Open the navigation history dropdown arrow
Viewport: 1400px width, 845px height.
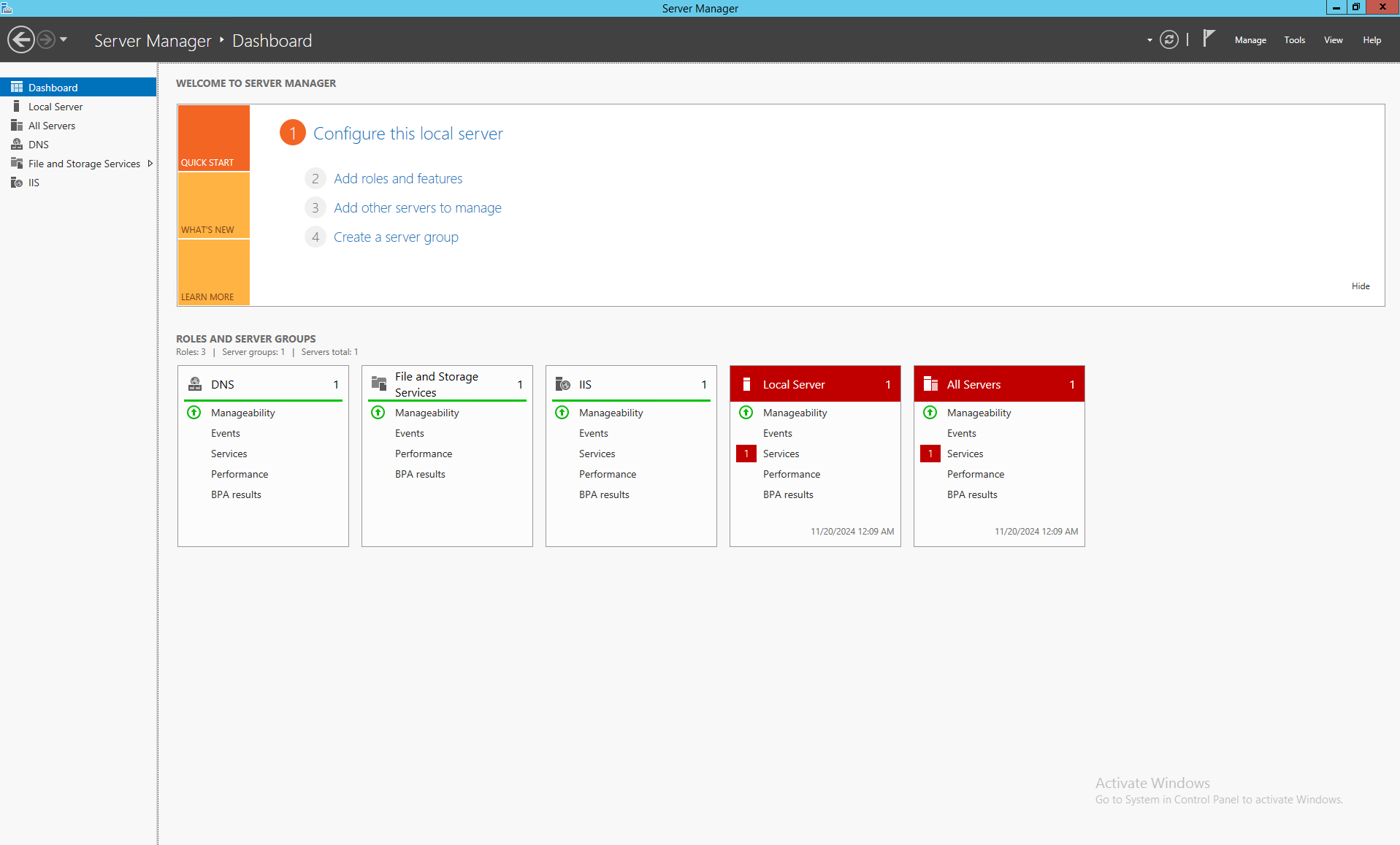64,39
